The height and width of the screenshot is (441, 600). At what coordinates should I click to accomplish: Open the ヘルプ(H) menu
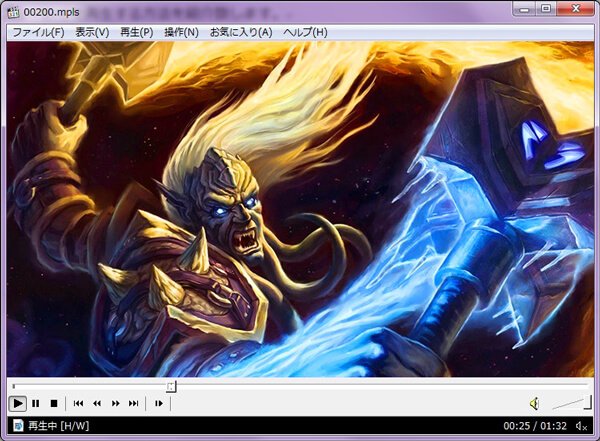coord(305,32)
